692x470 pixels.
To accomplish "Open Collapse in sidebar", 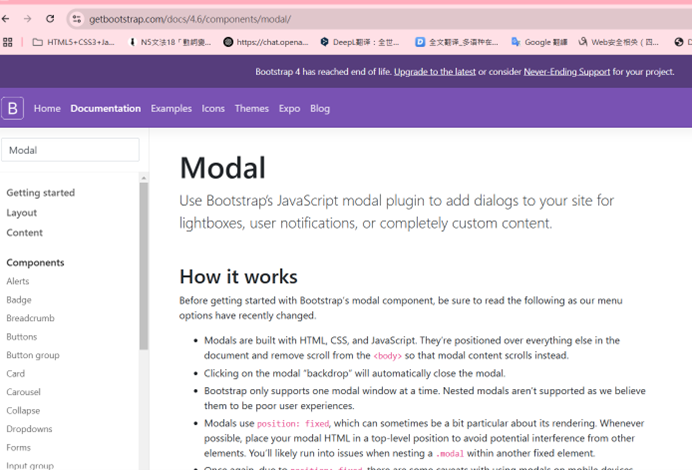I will 23,410.
